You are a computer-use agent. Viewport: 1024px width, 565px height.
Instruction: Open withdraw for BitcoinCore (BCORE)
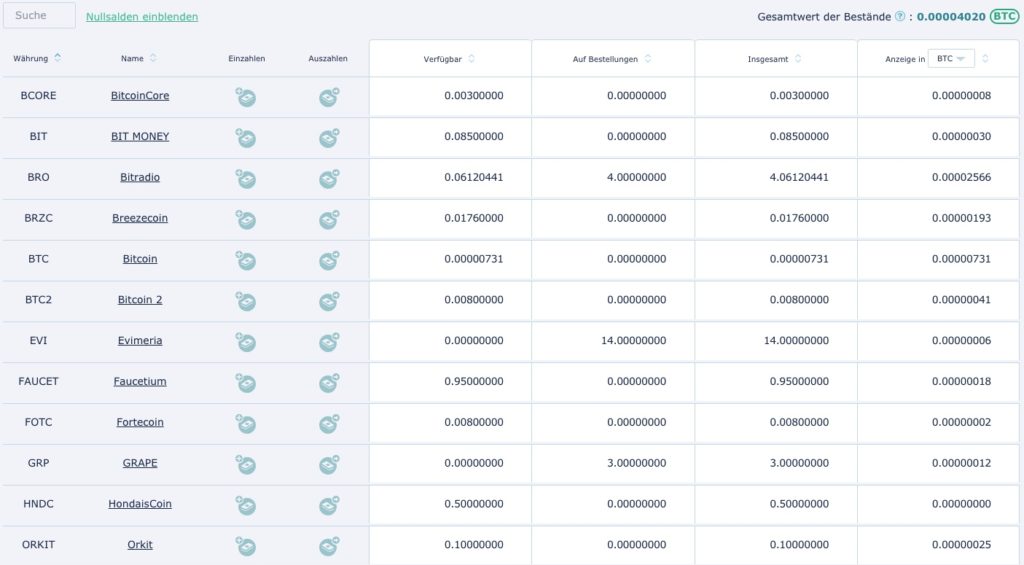tap(329, 97)
